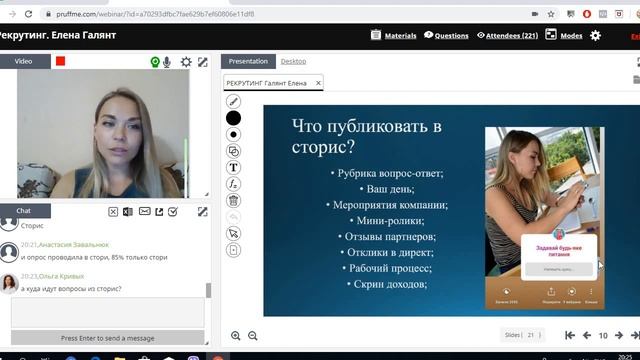Image resolution: width=640 pixels, height=360 pixels.
Task: Open the formula insert tool
Action: point(233,184)
